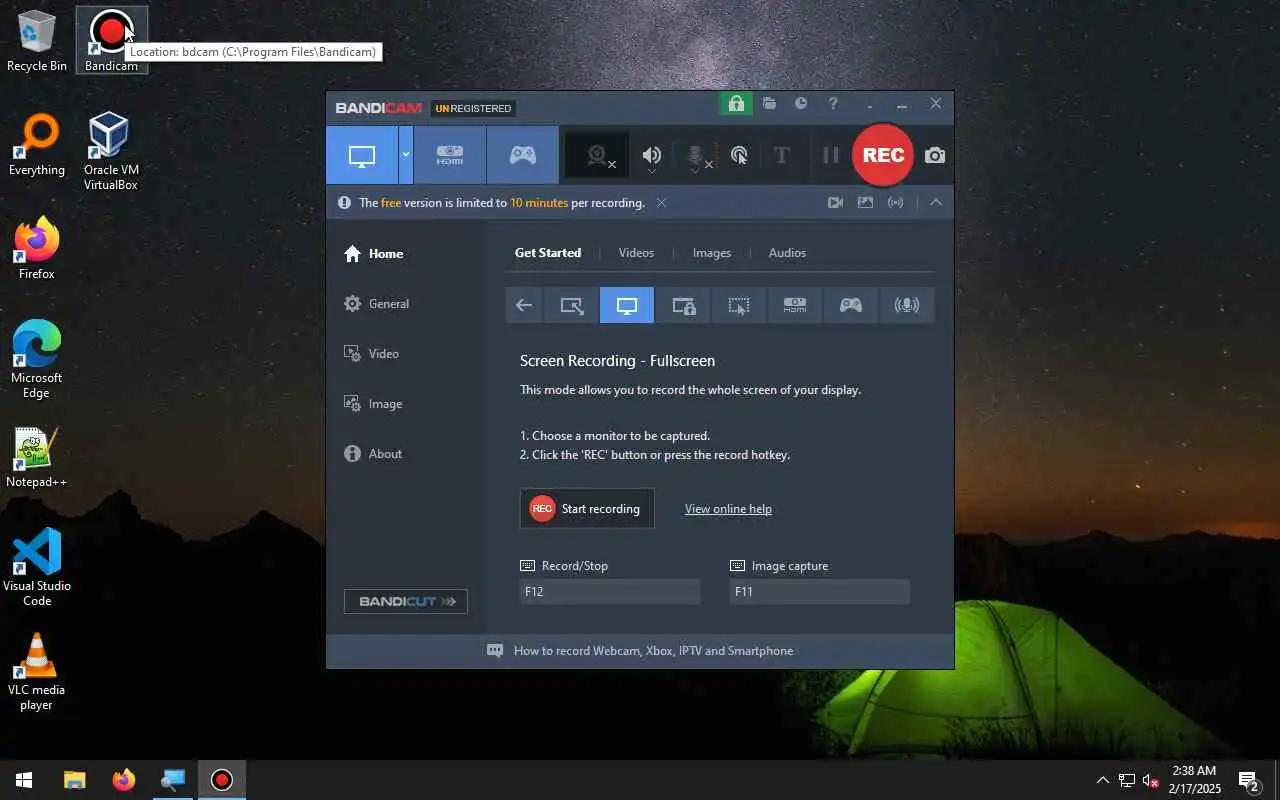1280x800 pixels.
Task: Select game recording icon in mode row
Action: (851, 306)
